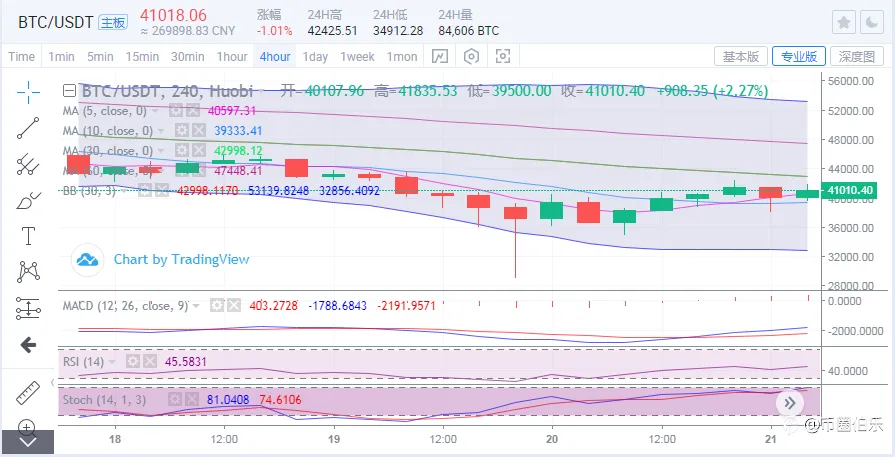This screenshot has height=457, width=895.
Task: Select the zoom in magnifier tool
Action: 28,426
